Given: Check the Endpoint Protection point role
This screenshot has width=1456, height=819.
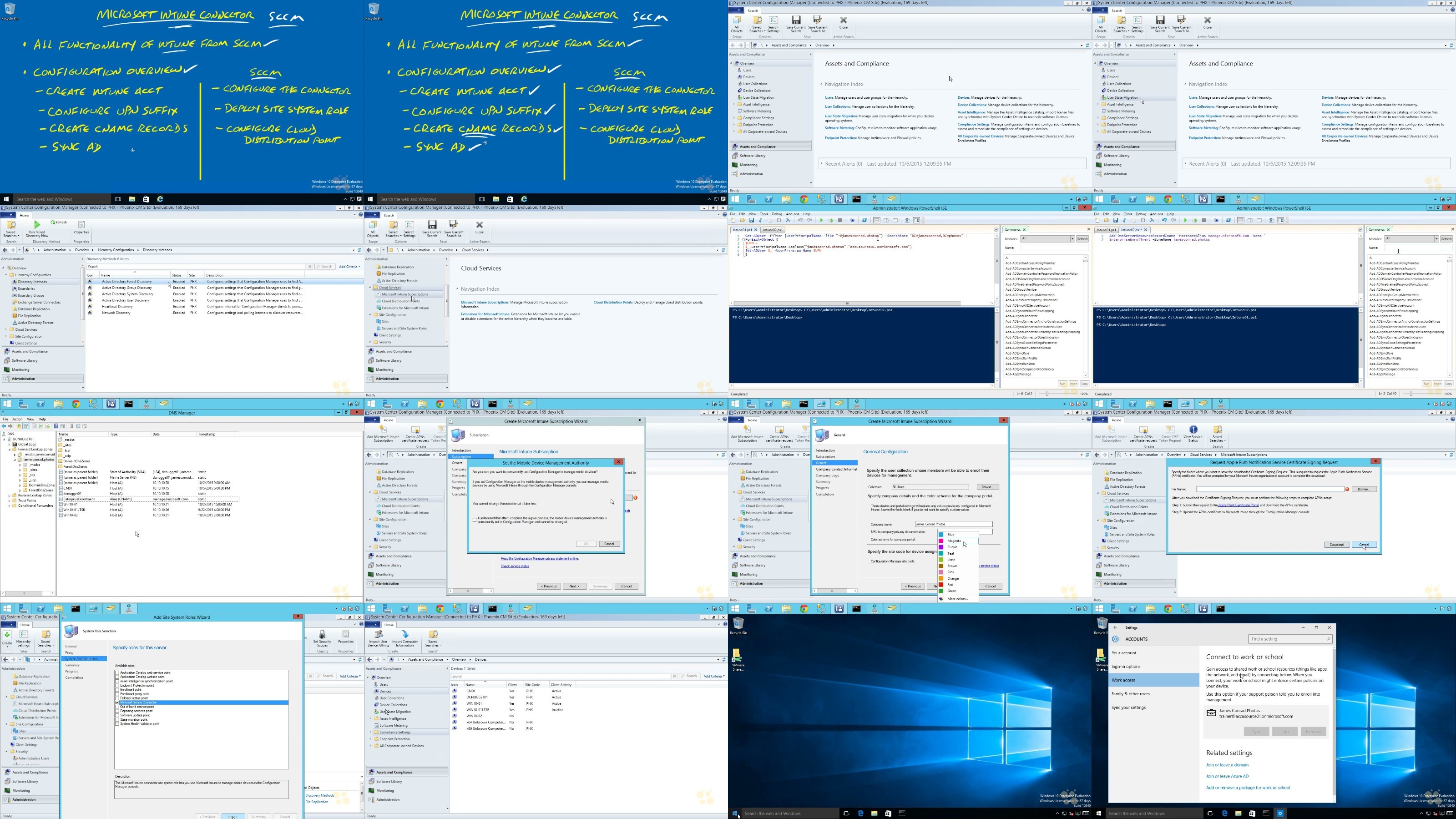Looking at the screenshot, I should [117, 686].
